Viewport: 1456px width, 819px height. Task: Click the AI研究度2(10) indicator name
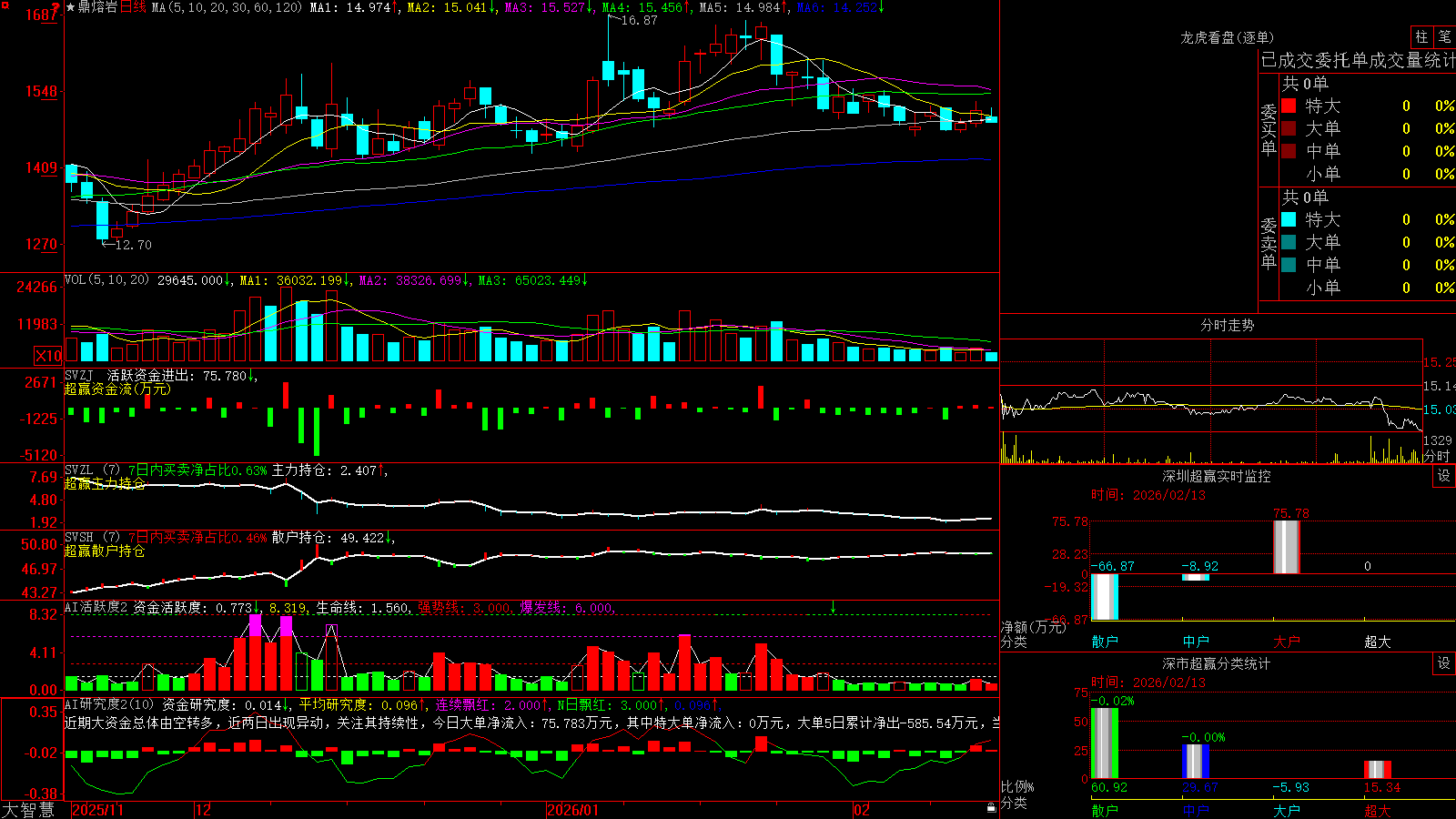pyautogui.click(x=109, y=704)
